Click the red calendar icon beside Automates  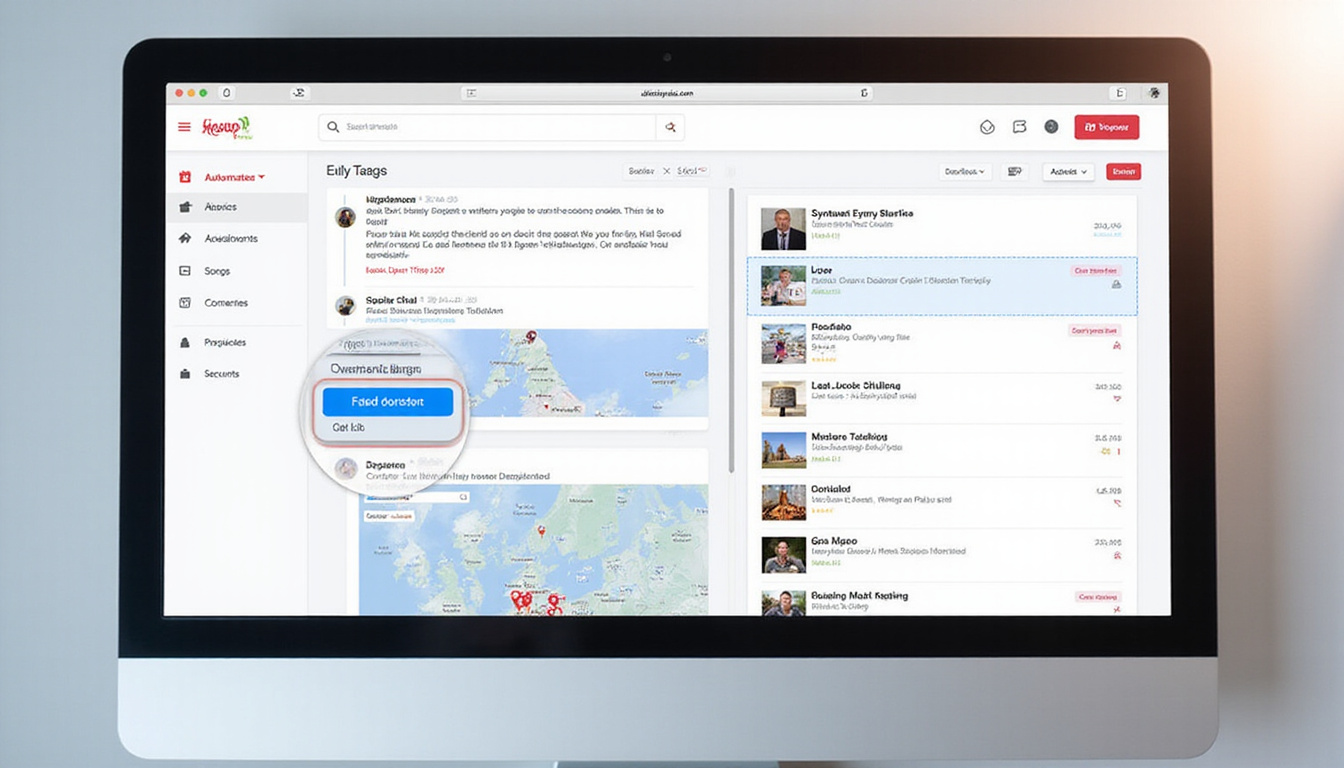pyautogui.click(x=184, y=177)
